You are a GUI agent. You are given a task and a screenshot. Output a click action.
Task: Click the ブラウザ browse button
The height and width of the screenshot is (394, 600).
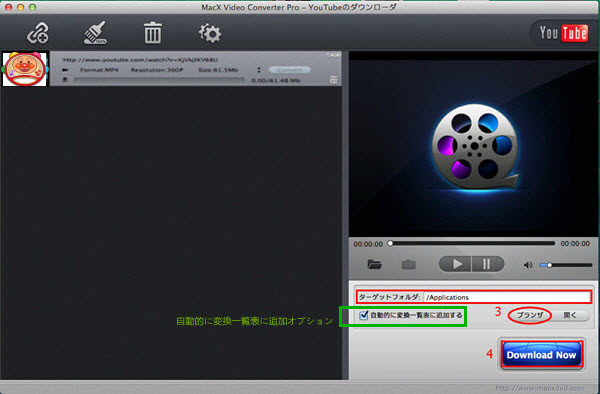(530, 315)
